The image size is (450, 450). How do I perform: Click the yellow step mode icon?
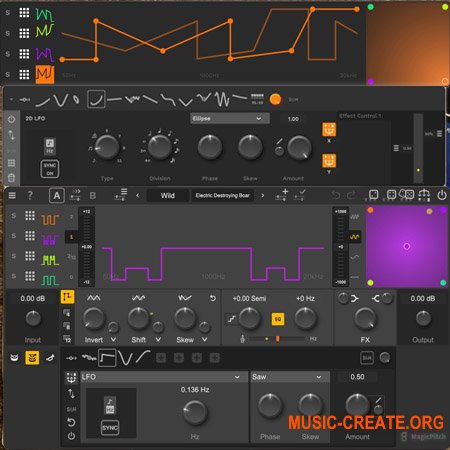click(x=67, y=297)
